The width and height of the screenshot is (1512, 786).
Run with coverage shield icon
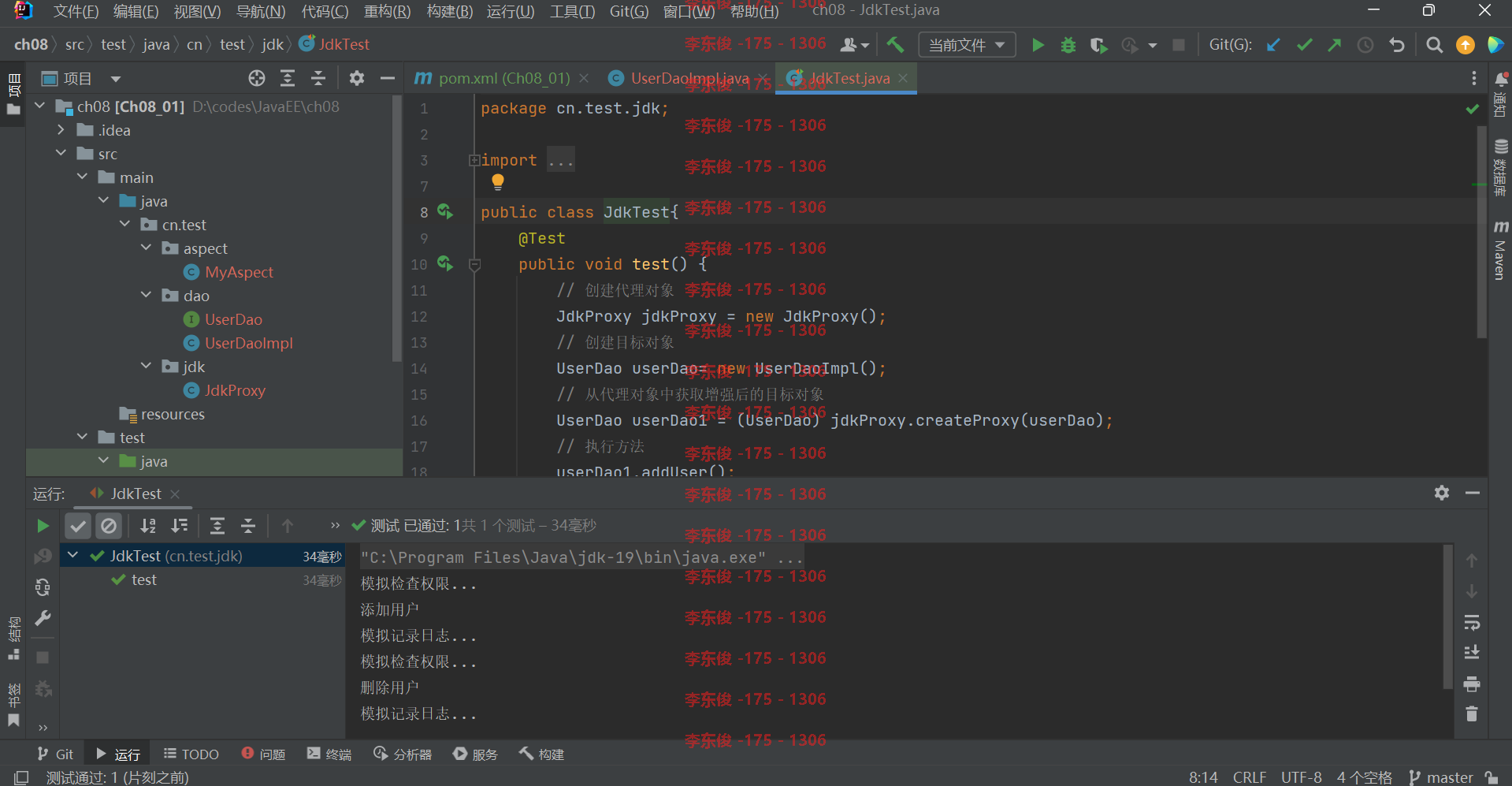coord(1098,45)
